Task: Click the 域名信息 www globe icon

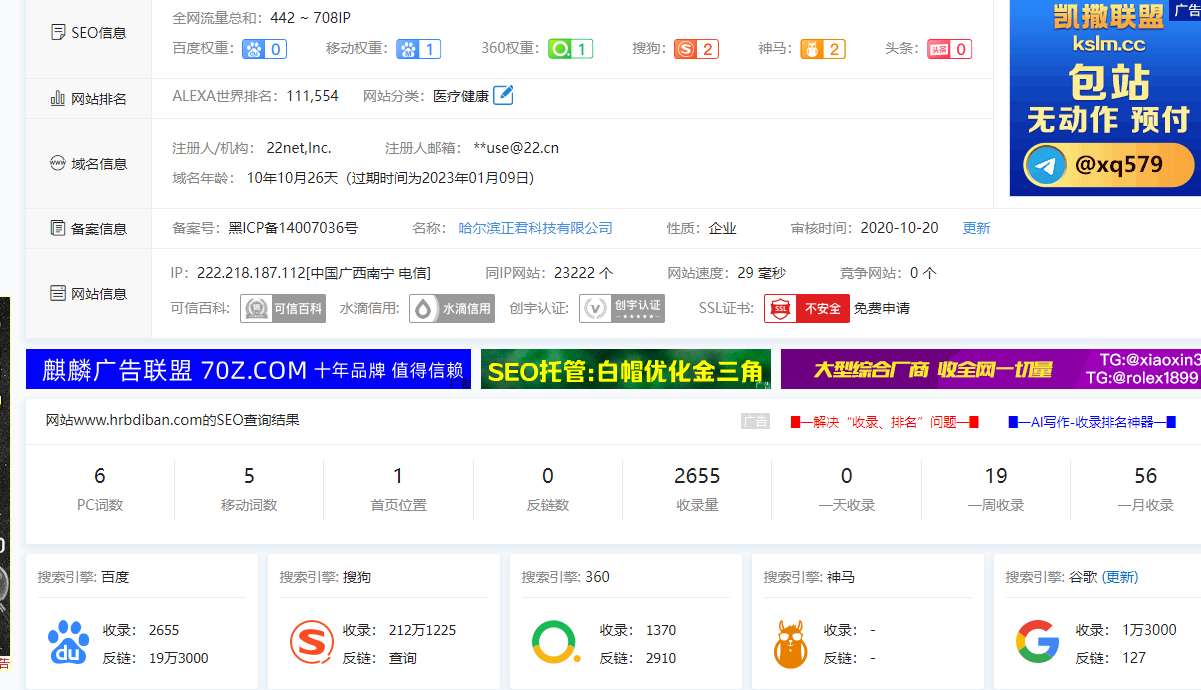Action: coord(58,164)
